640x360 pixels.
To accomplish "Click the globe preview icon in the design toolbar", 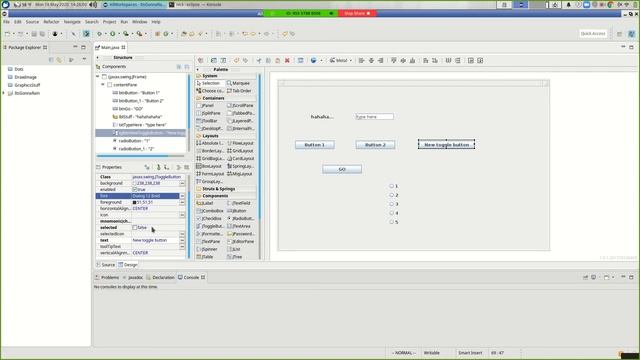I will click(x=313, y=60).
